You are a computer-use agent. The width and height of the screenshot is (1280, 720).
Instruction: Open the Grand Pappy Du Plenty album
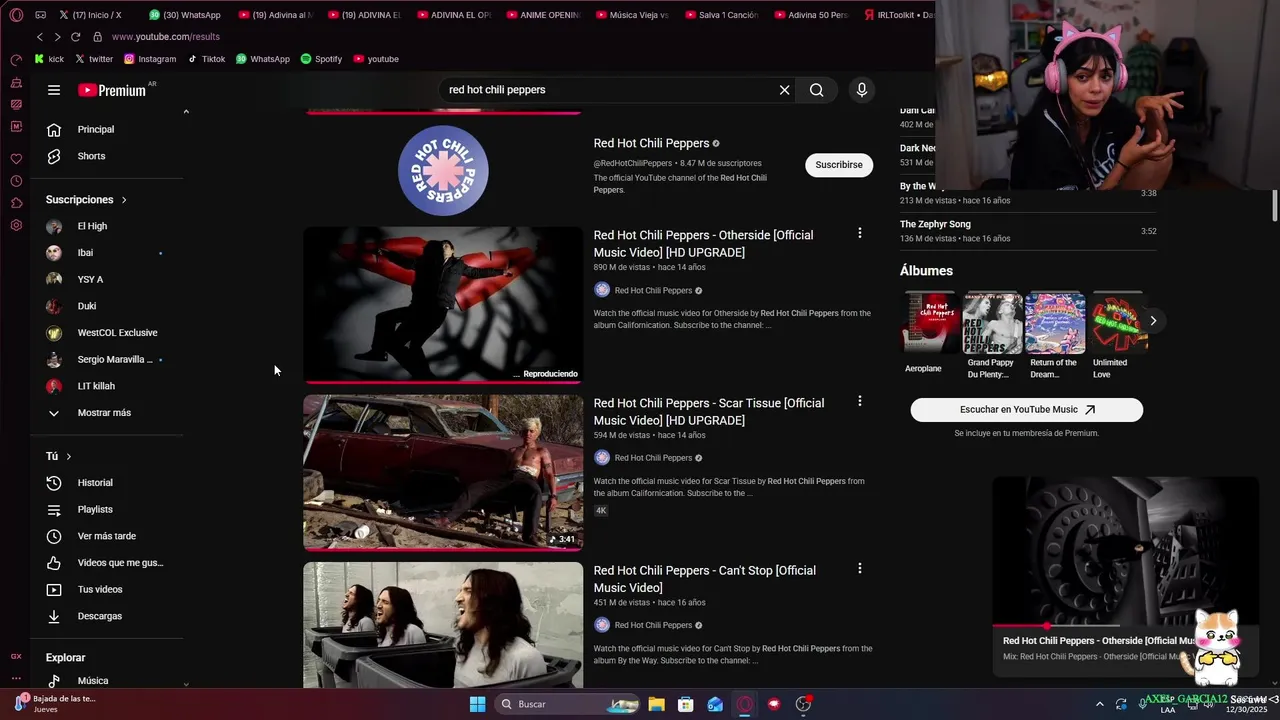(x=991, y=337)
